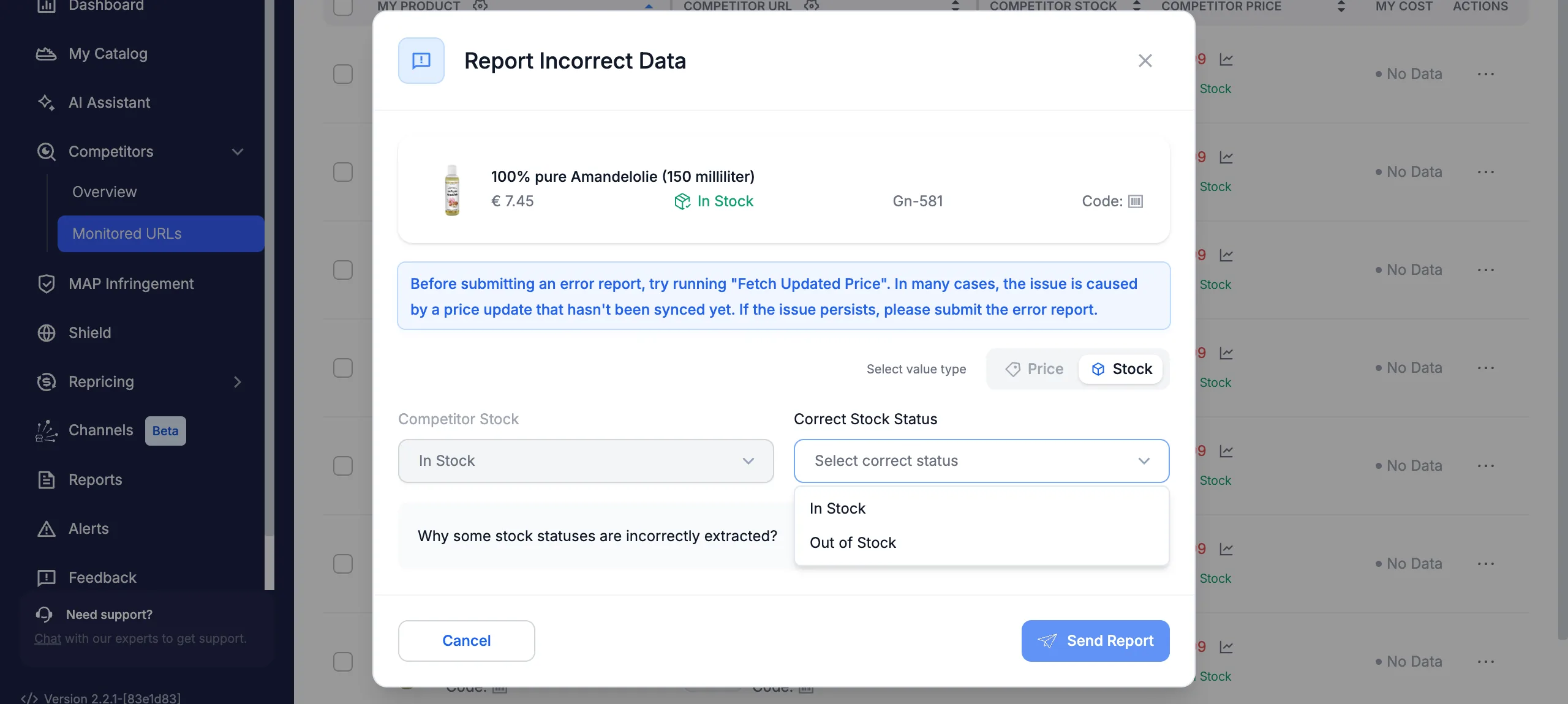The image size is (1568, 704).
Task: Click the Shield globe icon
Action: pos(47,333)
